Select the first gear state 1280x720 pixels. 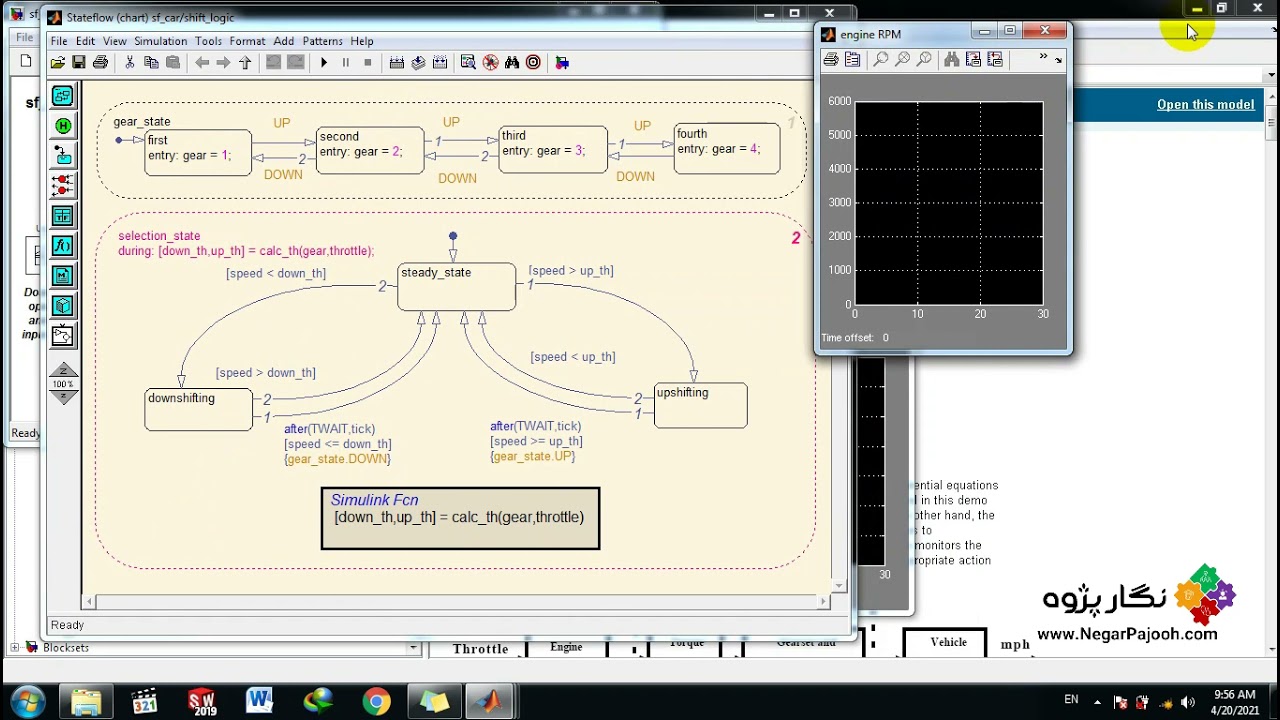[x=198, y=153]
